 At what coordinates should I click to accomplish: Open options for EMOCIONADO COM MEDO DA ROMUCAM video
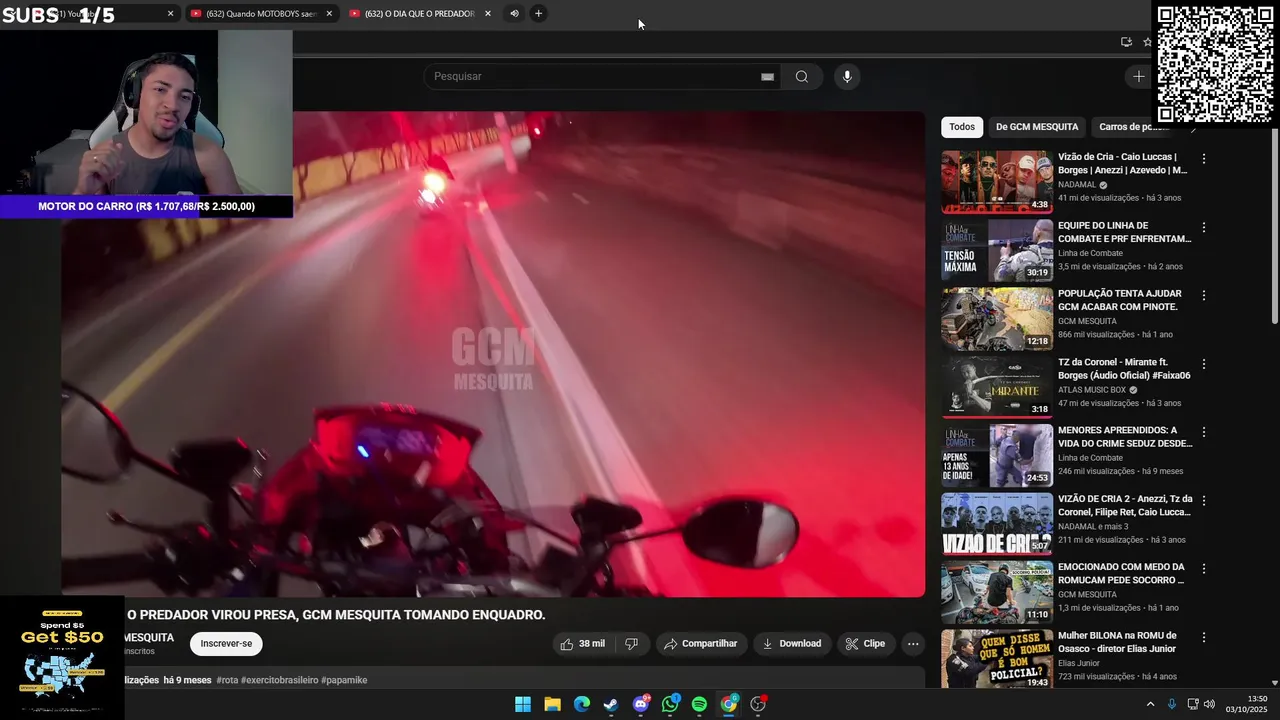click(1204, 569)
